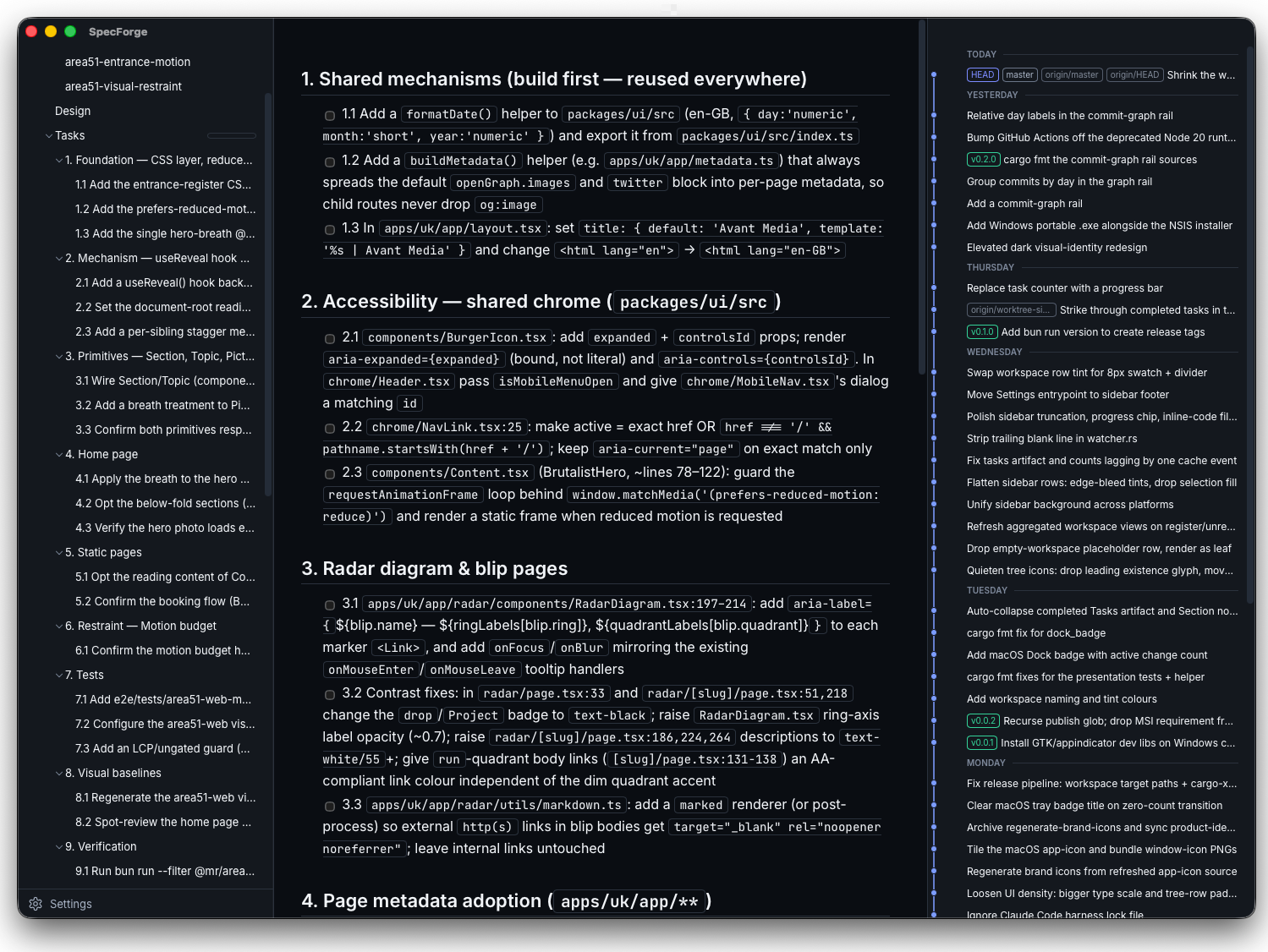Image resolution: width=1268 pixels, height=952 pixels.
Task: Click the Tasks progress bar in sidebar
Action: 232,135
